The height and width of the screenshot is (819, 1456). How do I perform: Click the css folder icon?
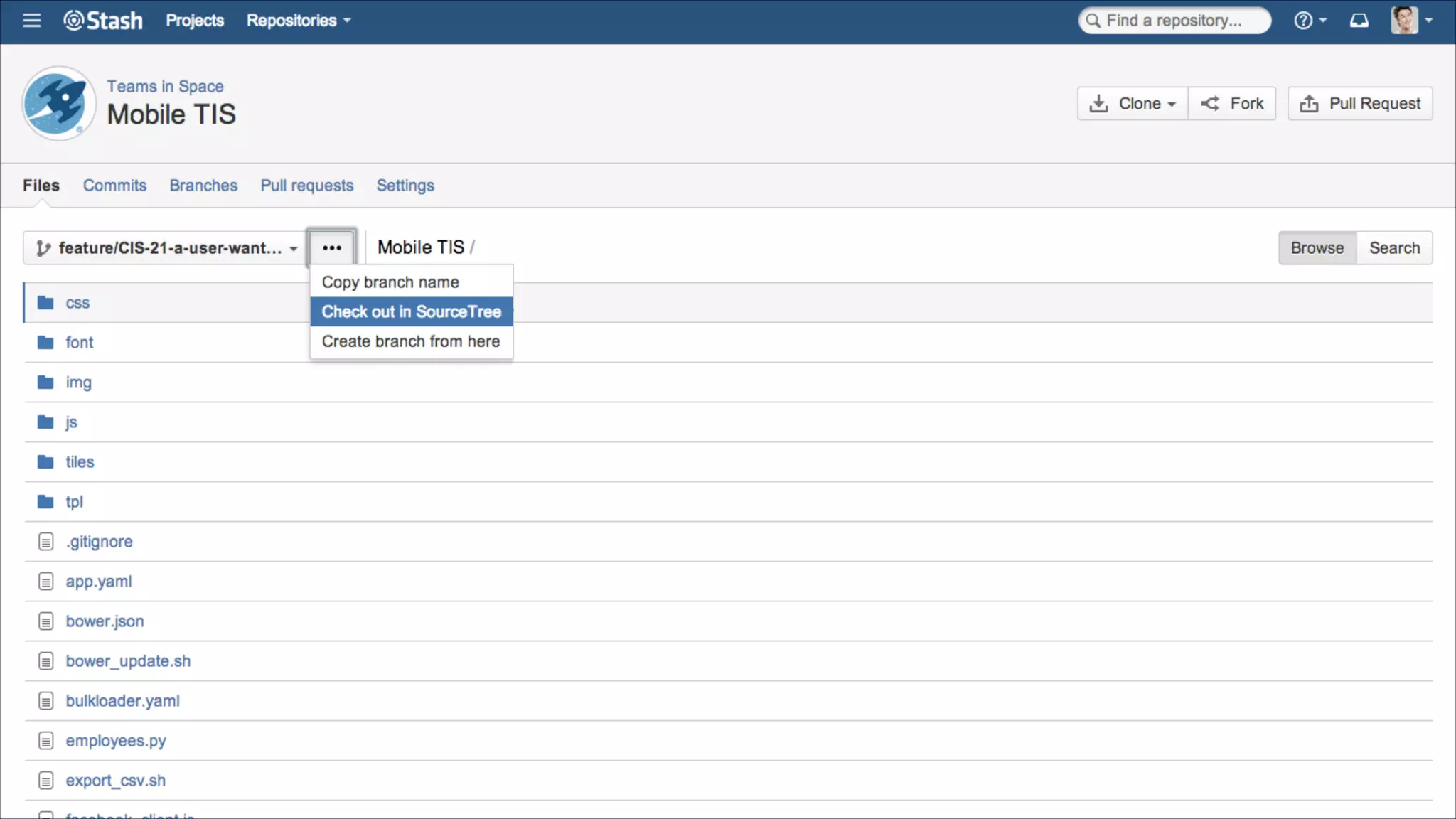click(x=45, y=303)
